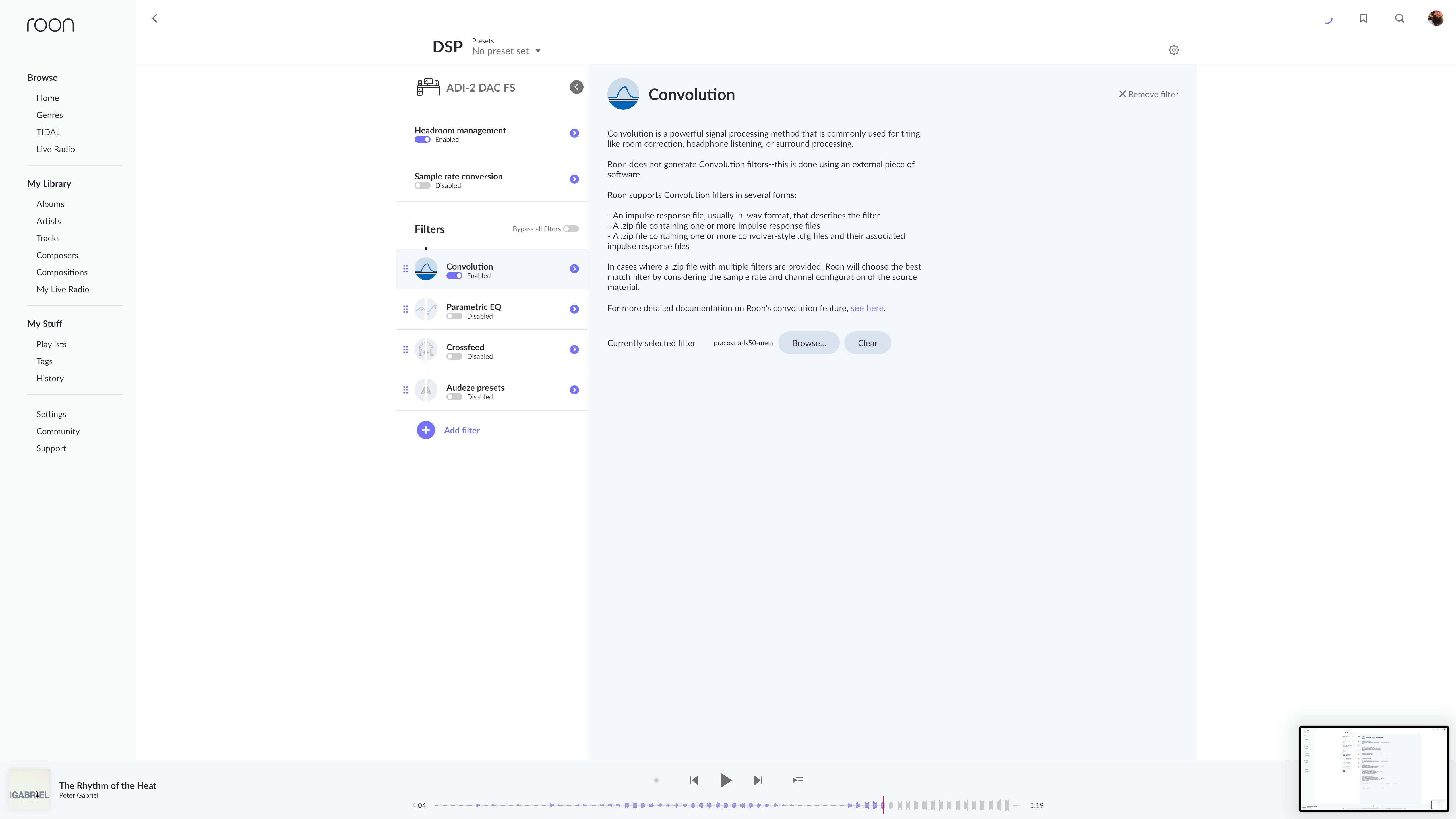Open Support in sidebar
The width and height of the screenshot is (1456, 819).
click(51, 448)
